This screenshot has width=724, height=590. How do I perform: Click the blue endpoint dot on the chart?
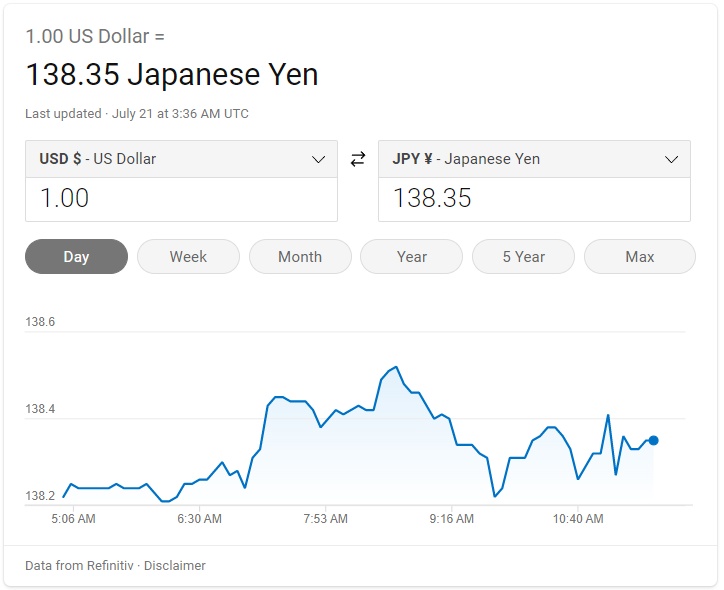[653, 440]
